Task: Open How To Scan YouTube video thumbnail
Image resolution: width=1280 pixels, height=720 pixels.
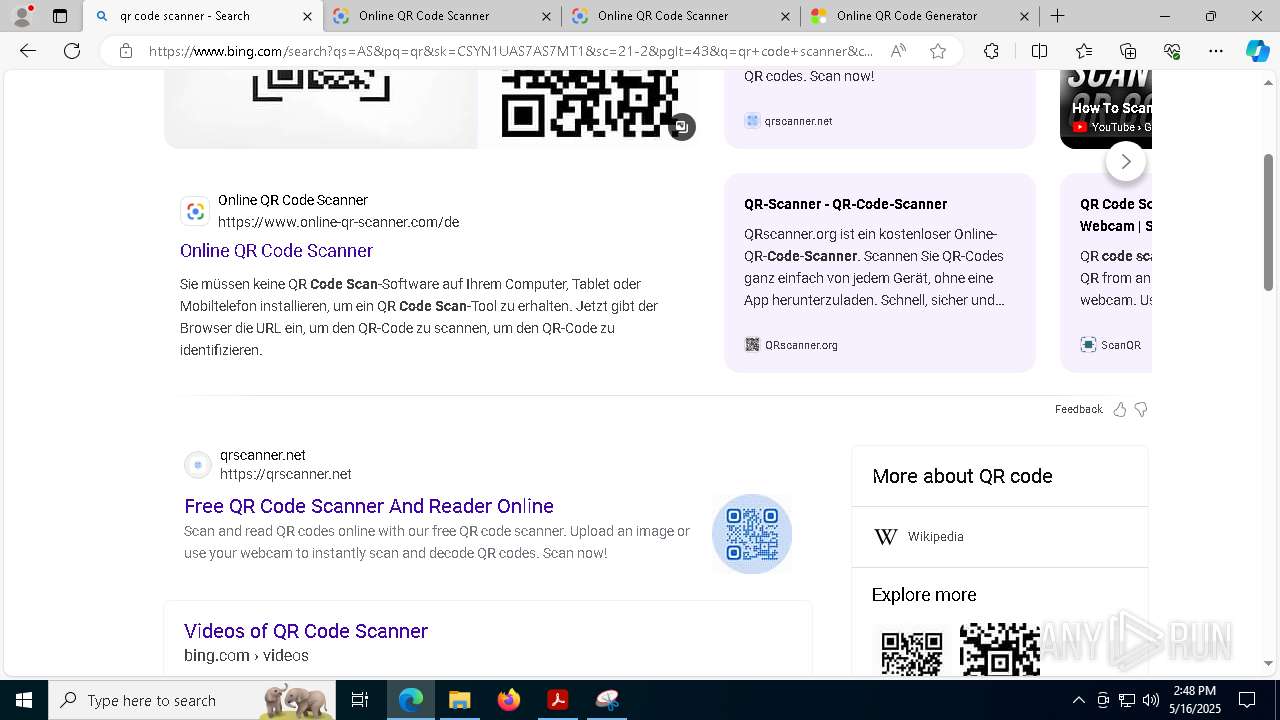Action: [x=1106, y=108]
